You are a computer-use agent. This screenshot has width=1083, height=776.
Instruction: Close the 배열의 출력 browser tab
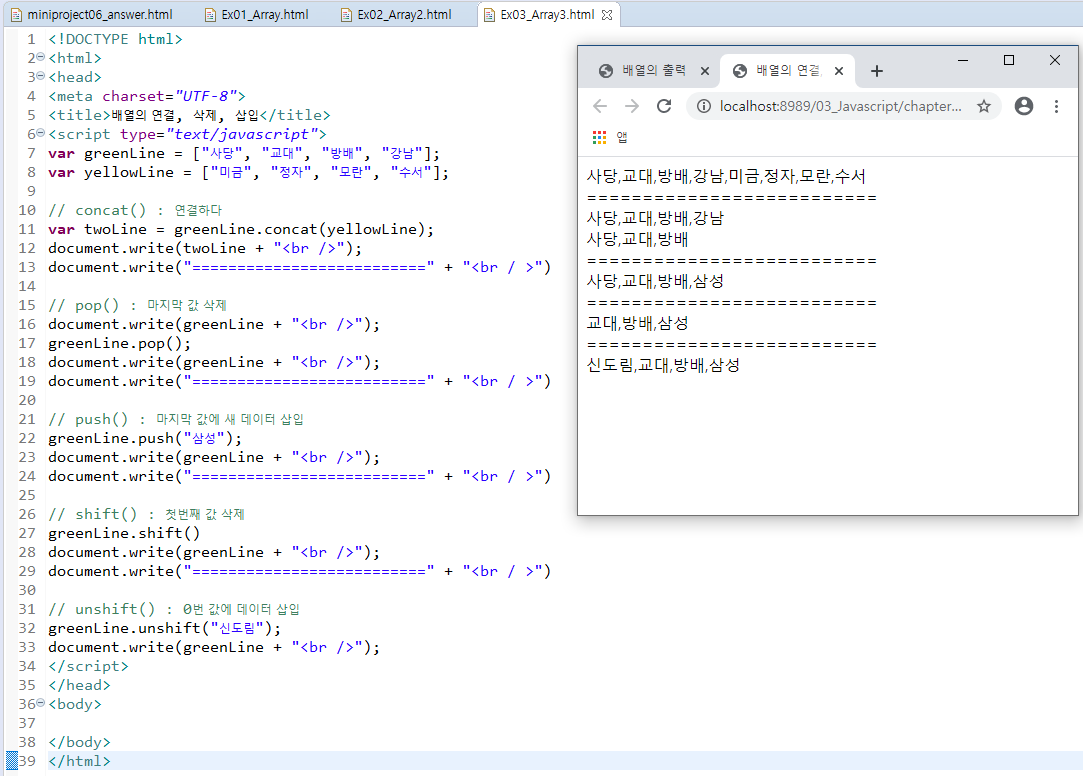click(x=705, y=70)
